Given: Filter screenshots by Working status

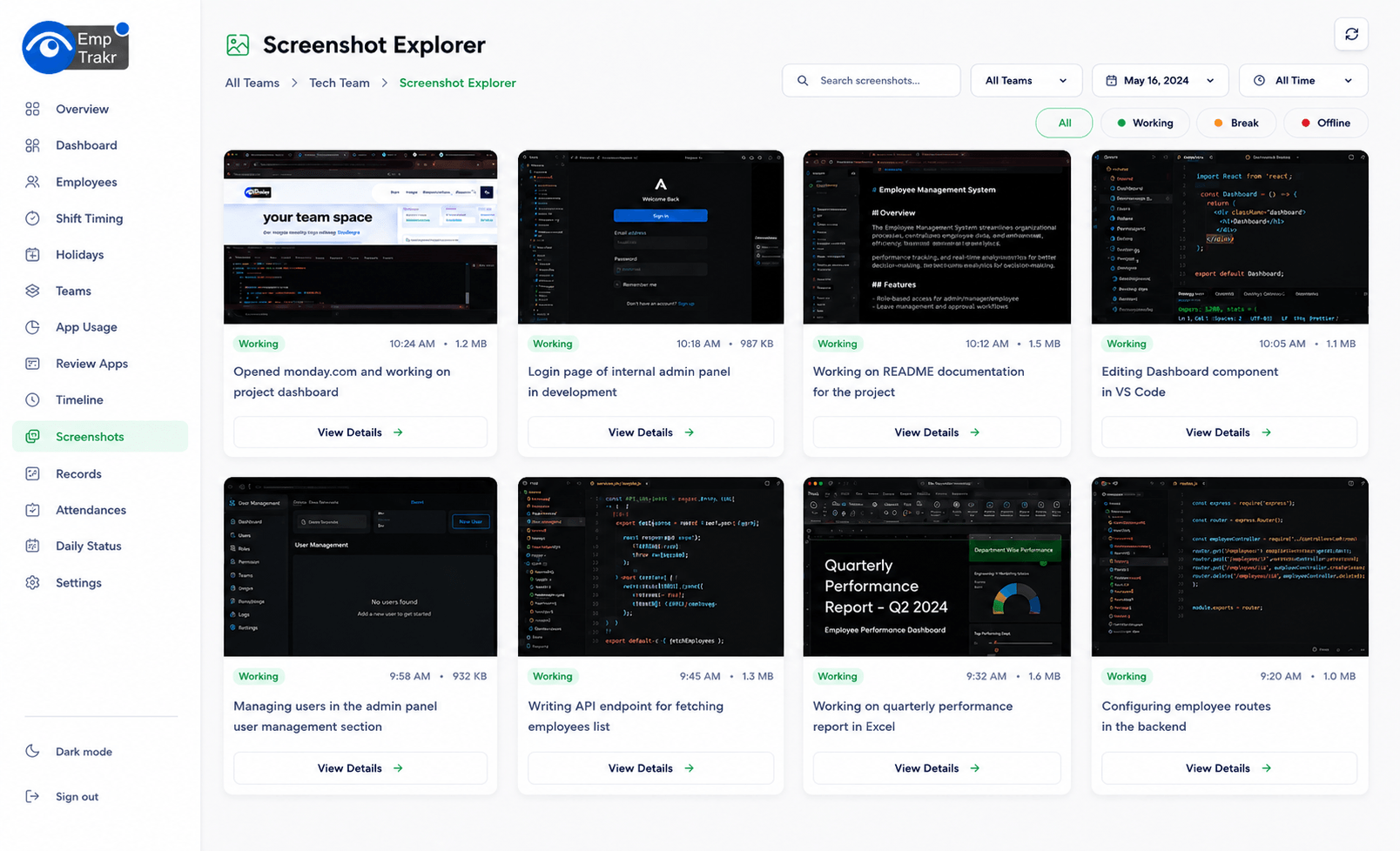Looking at the screenshot, I should [1145, 123].
